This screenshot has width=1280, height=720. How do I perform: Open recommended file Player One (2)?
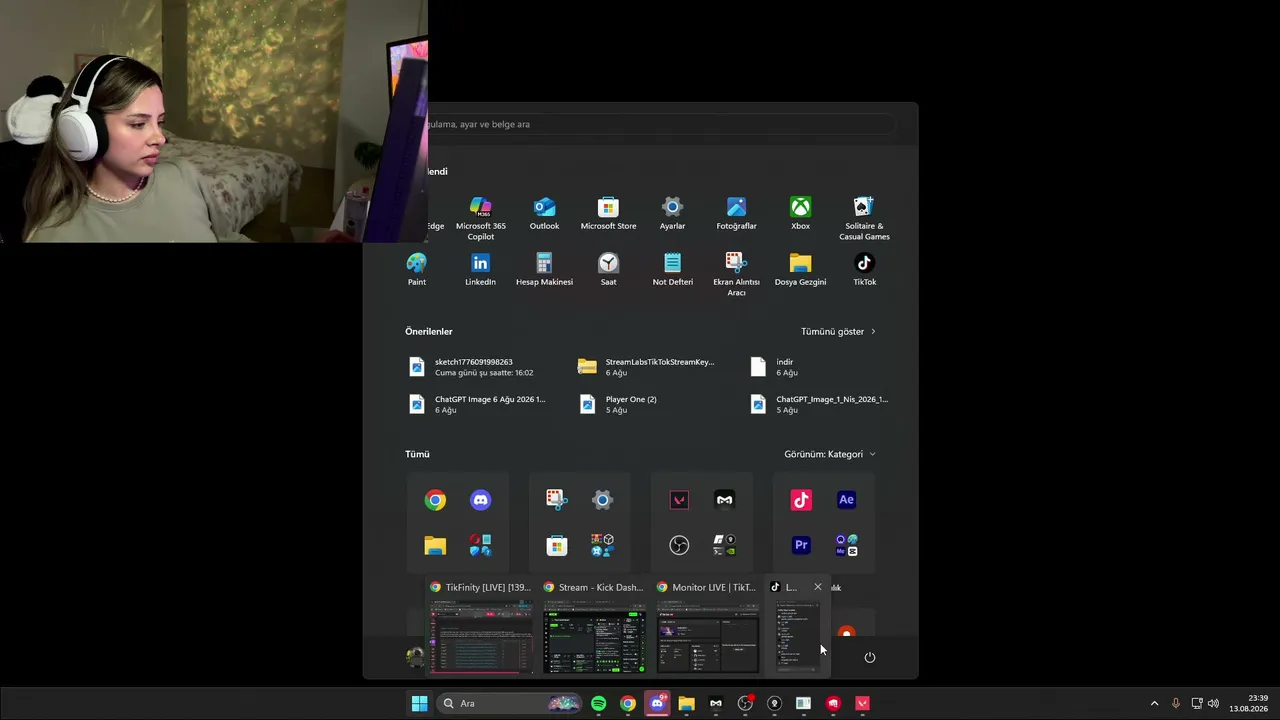[647, 404]
